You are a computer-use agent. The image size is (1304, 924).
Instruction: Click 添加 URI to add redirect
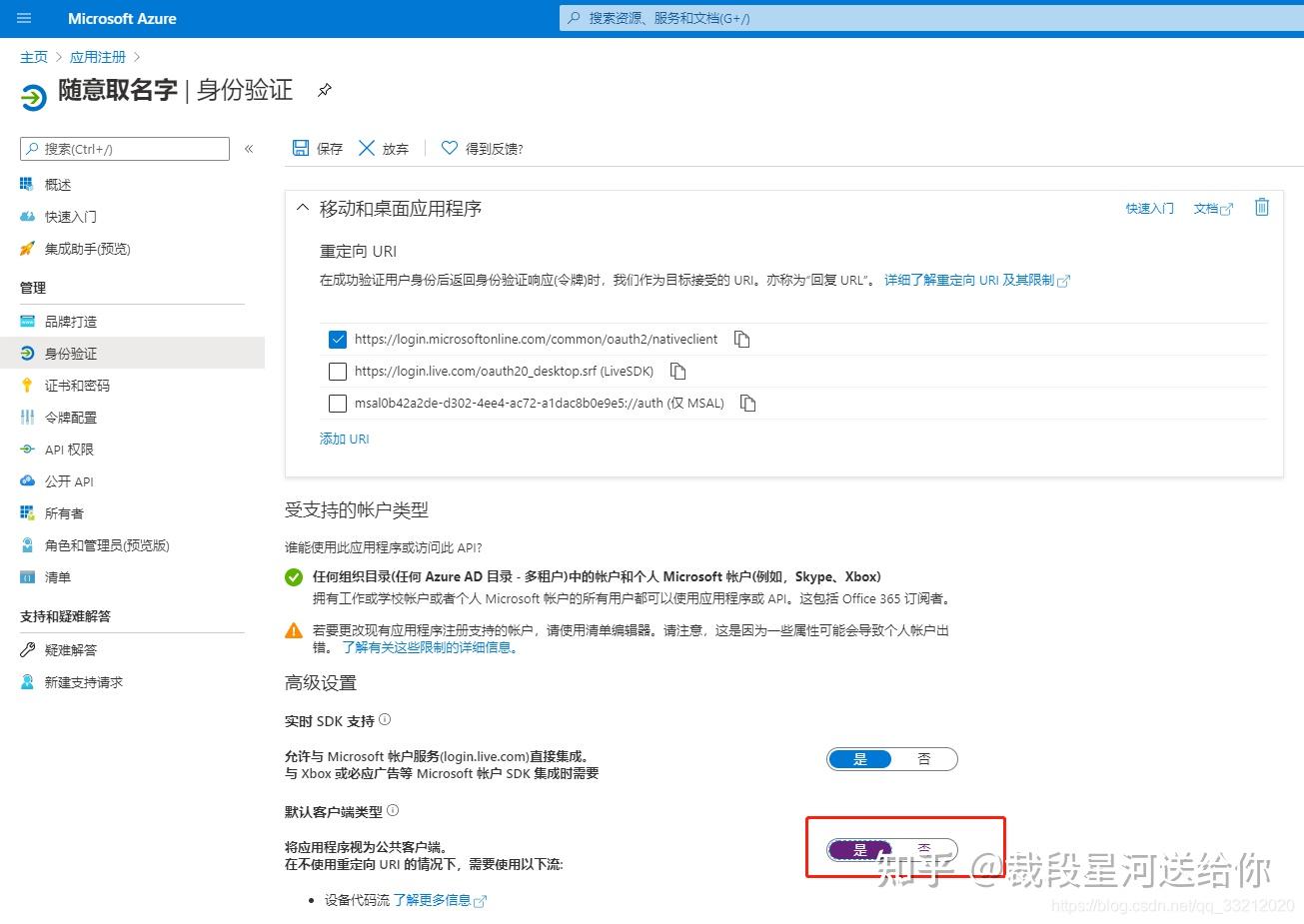click(x=344, y=438)
